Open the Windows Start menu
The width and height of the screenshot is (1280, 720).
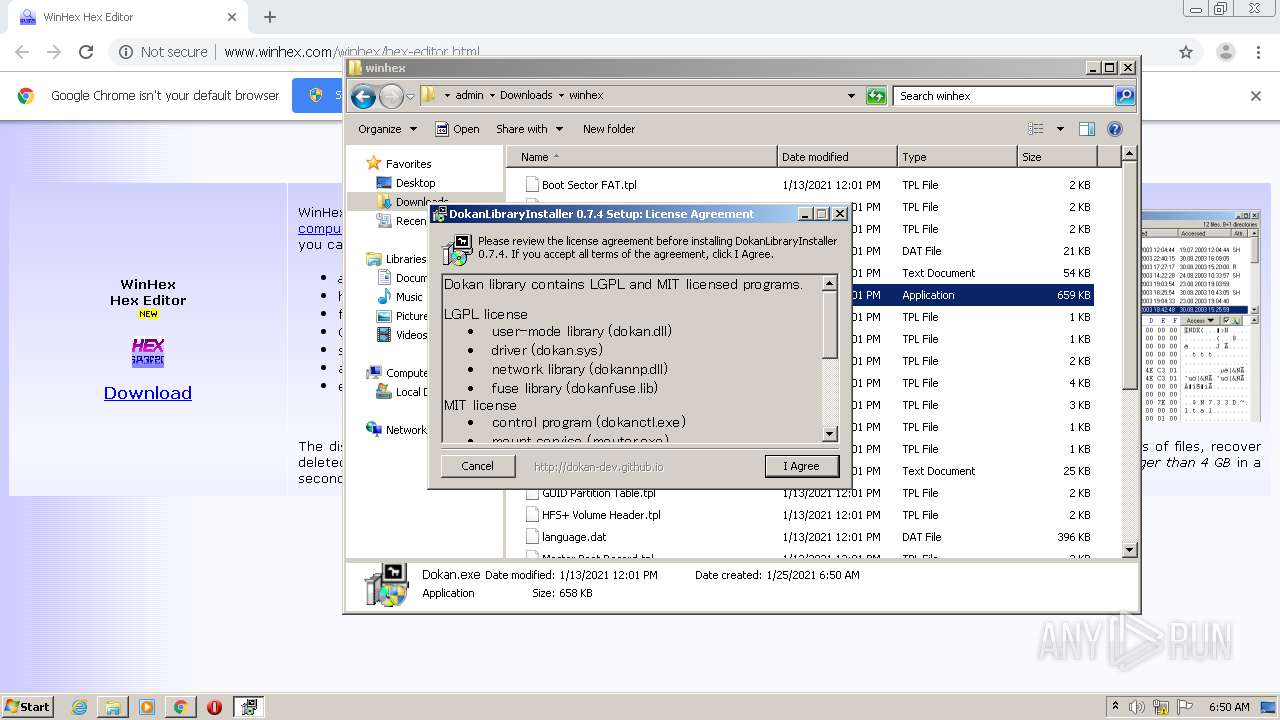pos(28,706)
